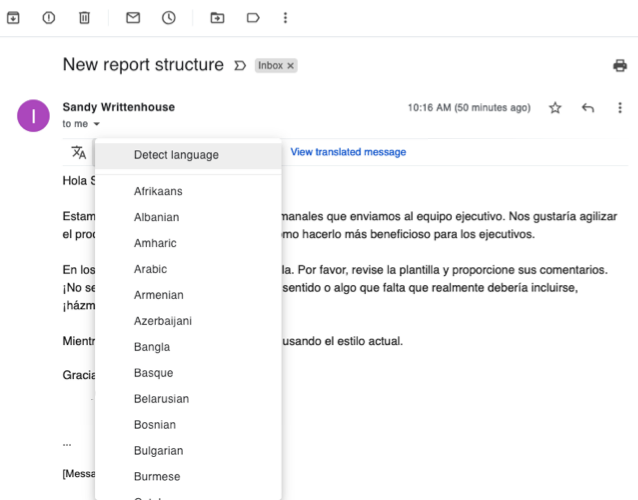The width and height of the screenshot is (638, 500).
Task: Click the Archive icon in toolbar
Action: point(13,18)
